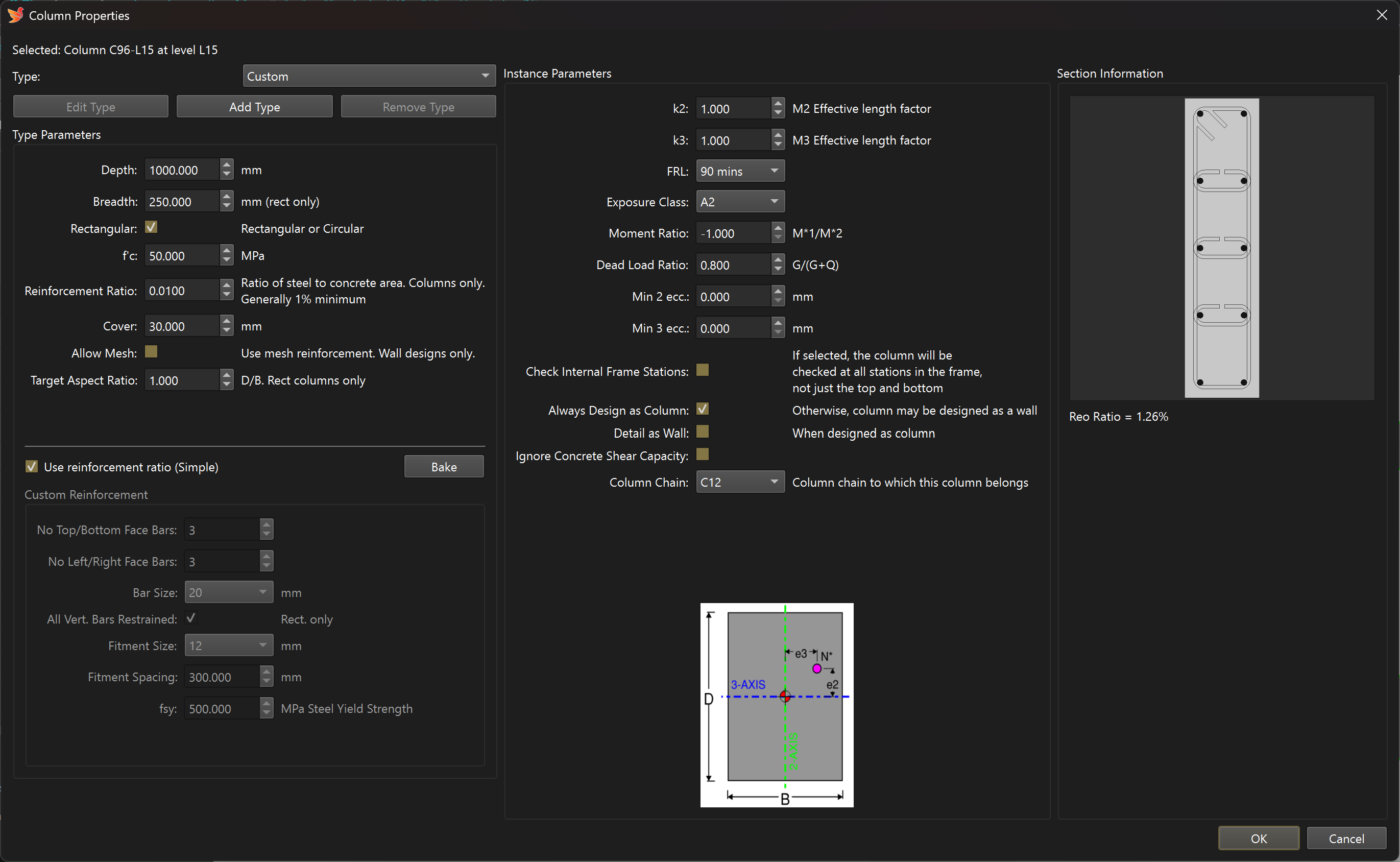Click the 'Reo Ratio = 1.26%' text
The width and height of the screenshot is (1400, 862).
pyautogui.click(x=1118, y=416)
